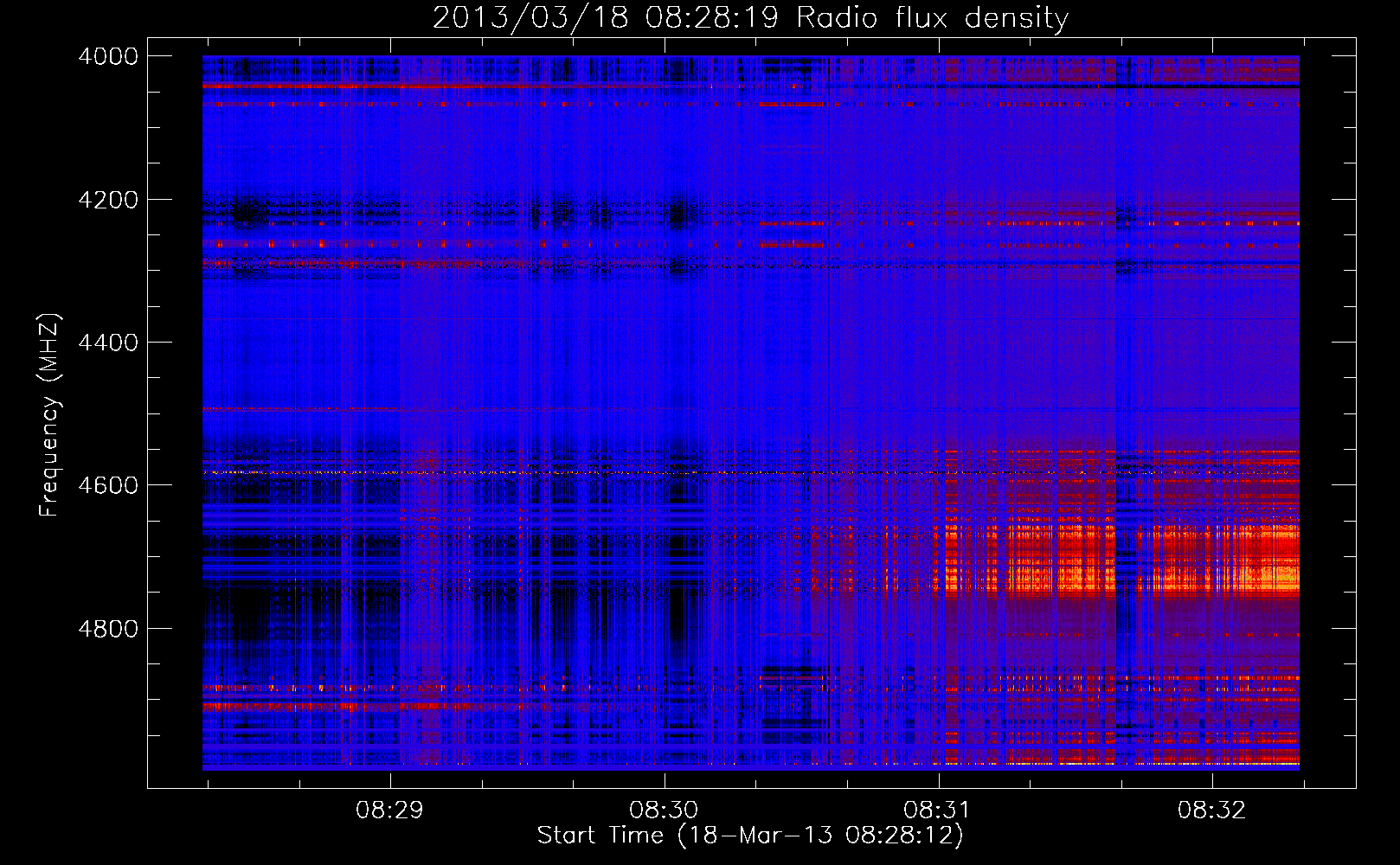Select the 4800 frequency tick label
The height and width of the screenshot is (865, 1400).
tap(108, 629)
